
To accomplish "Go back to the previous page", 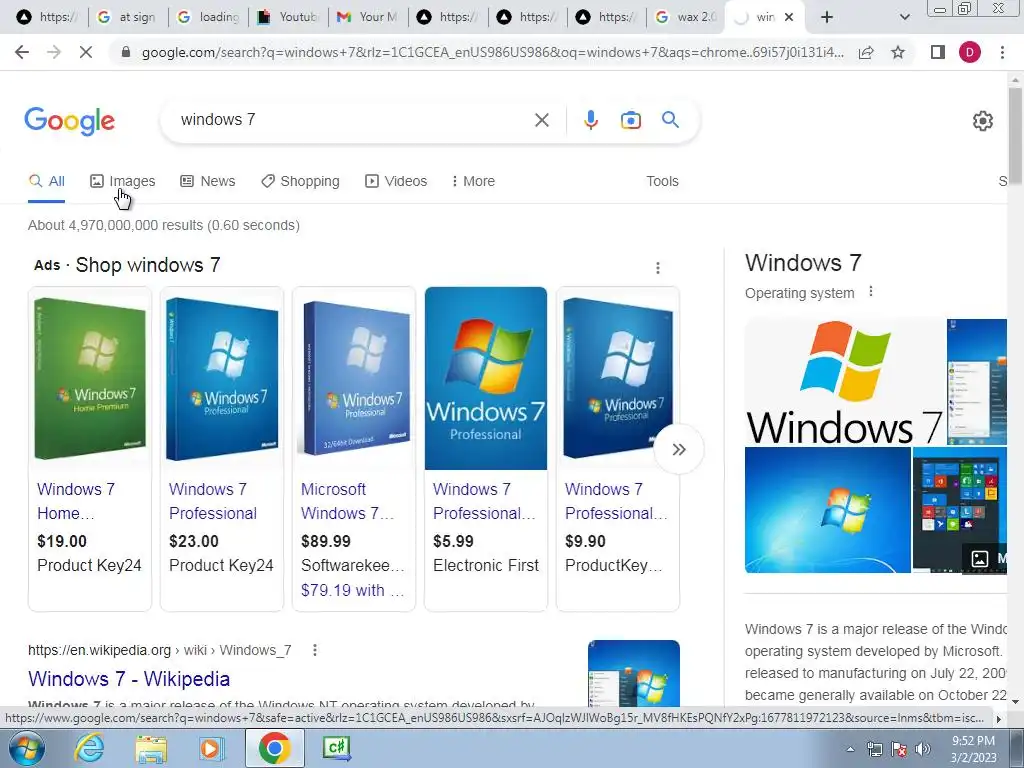I will (x=22, y=52).
